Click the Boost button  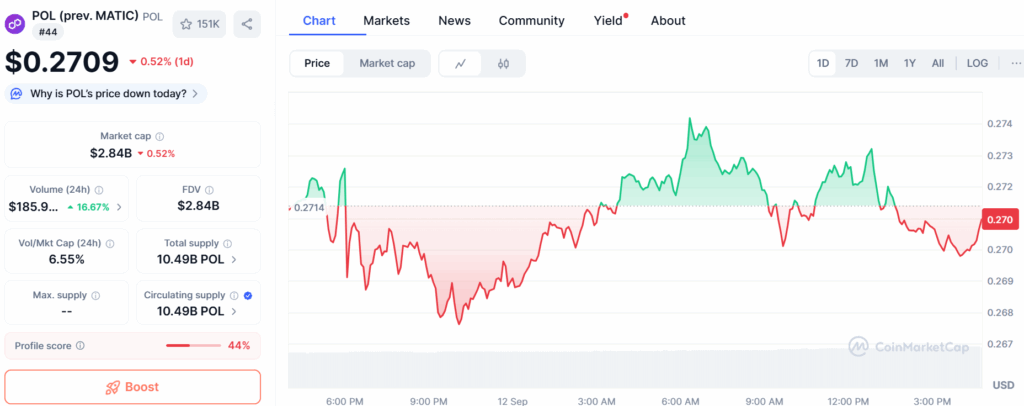click(x=133, y=387)
